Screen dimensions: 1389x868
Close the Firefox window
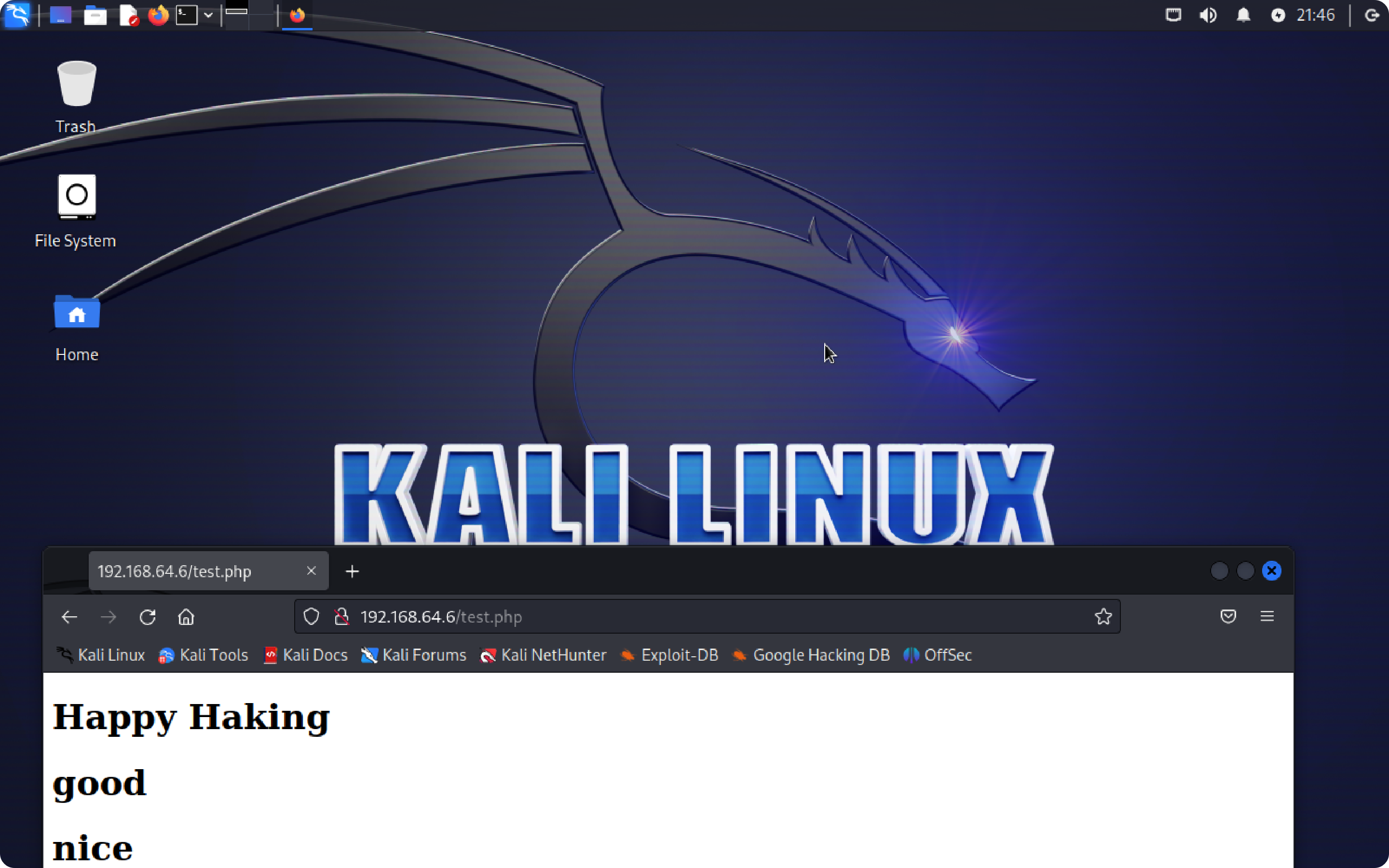point(1271,570)
